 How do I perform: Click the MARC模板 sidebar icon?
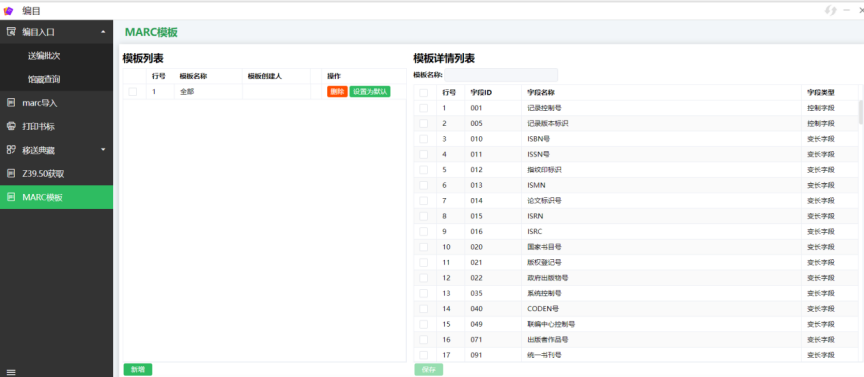[x=11, y=197]
